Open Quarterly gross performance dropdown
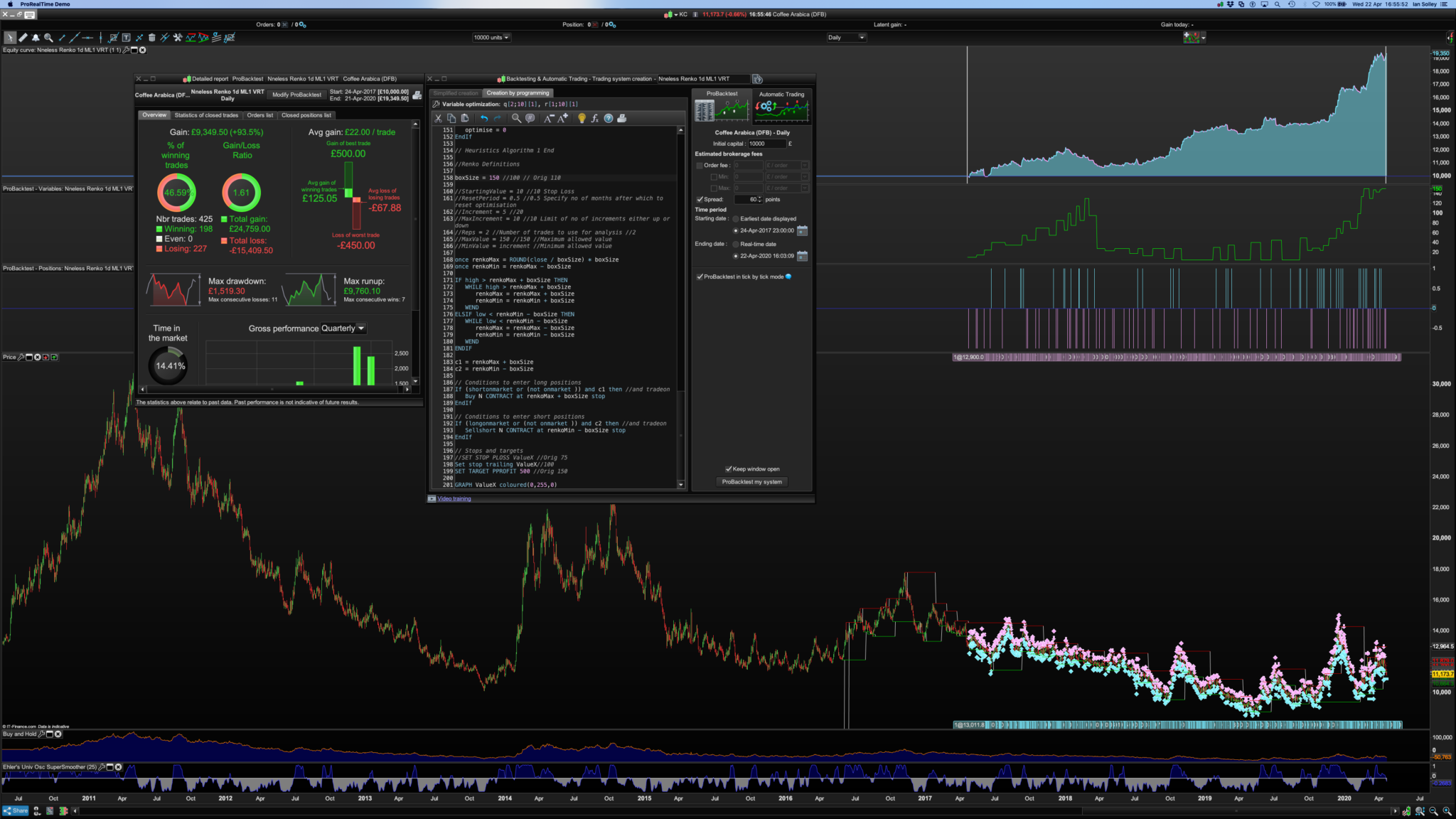 [343, 328]
